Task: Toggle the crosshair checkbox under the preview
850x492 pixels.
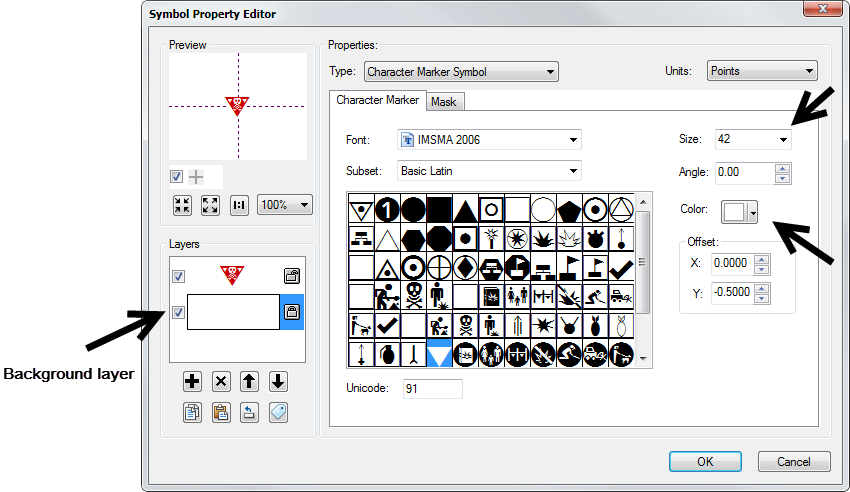Action: [x=177, y=177]
